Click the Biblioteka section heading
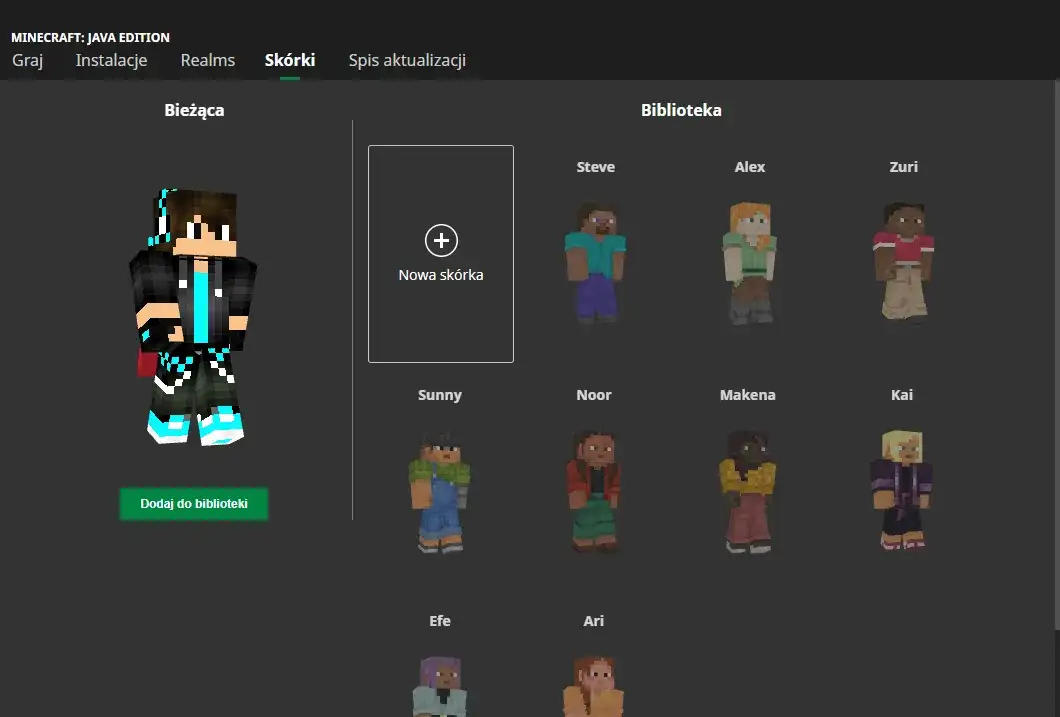Screen dimensions: 1060x717 [x=682, y=110]
